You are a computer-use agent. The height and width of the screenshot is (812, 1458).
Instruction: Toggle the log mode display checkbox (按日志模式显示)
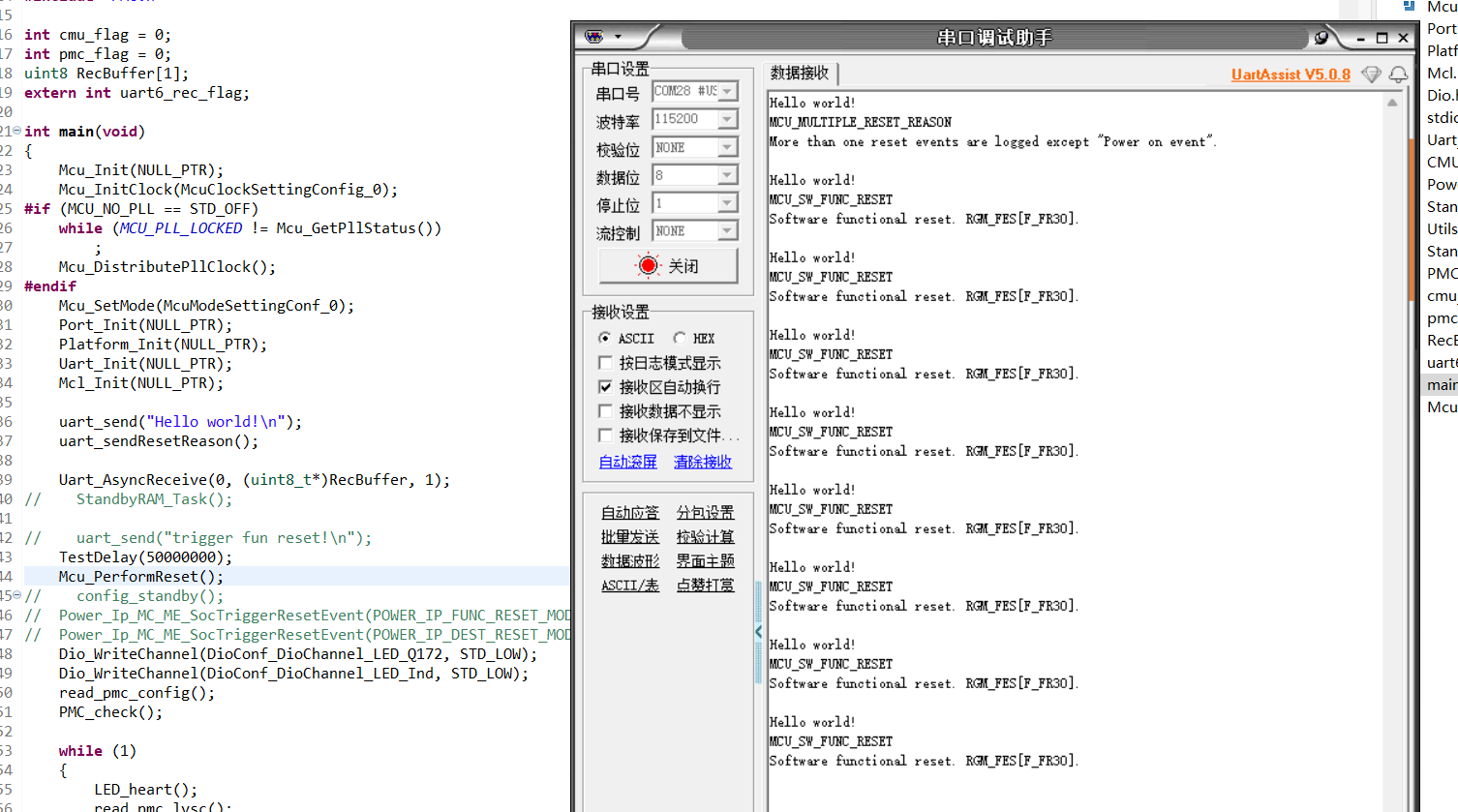[x=606, y=363]
